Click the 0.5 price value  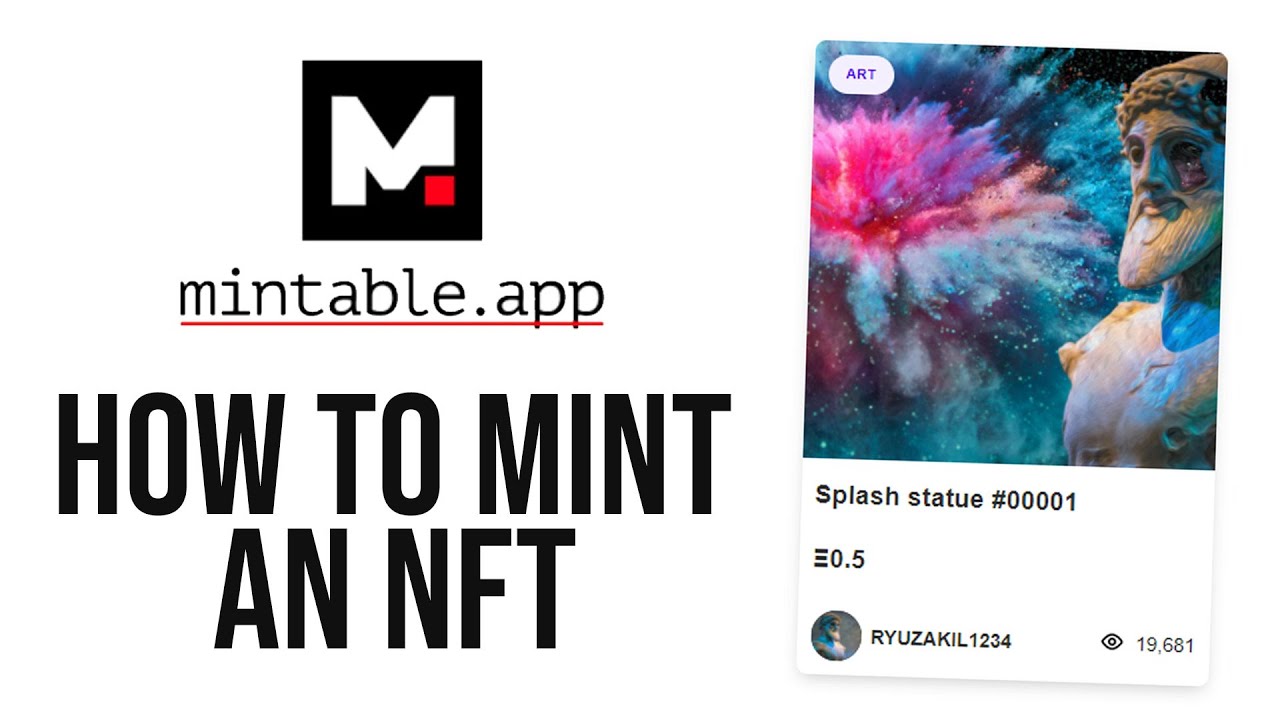click(847, 560)
